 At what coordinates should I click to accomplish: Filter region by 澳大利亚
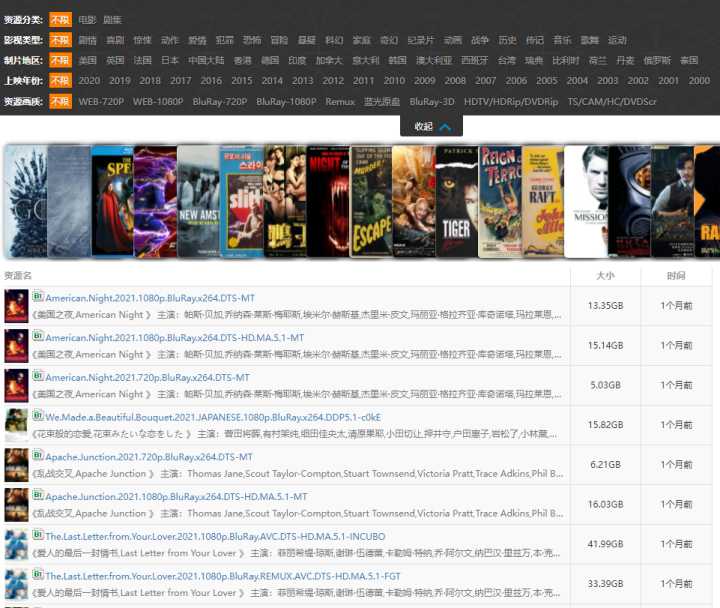pos(434,60)
